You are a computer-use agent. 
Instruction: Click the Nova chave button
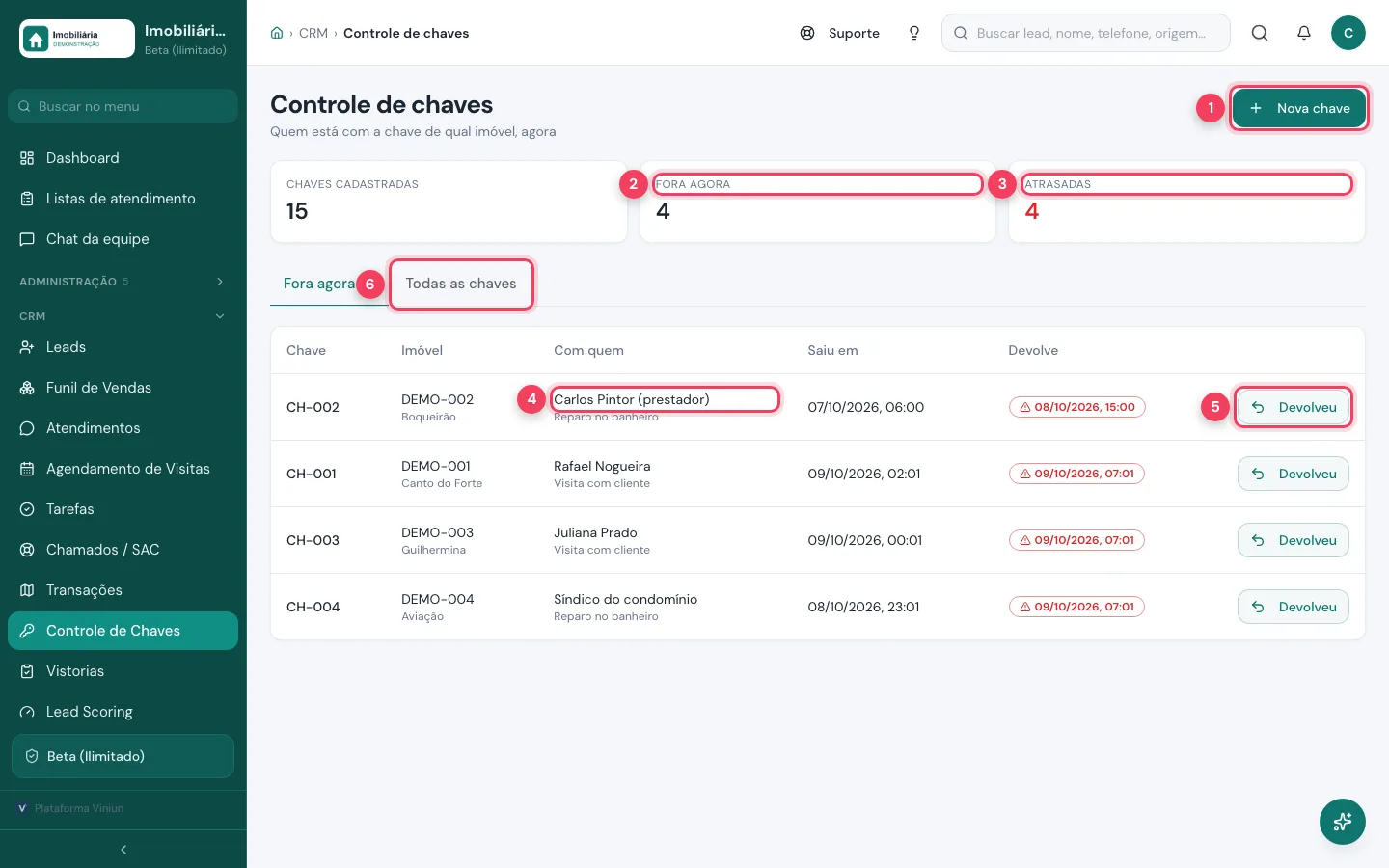pos(1299,108)
